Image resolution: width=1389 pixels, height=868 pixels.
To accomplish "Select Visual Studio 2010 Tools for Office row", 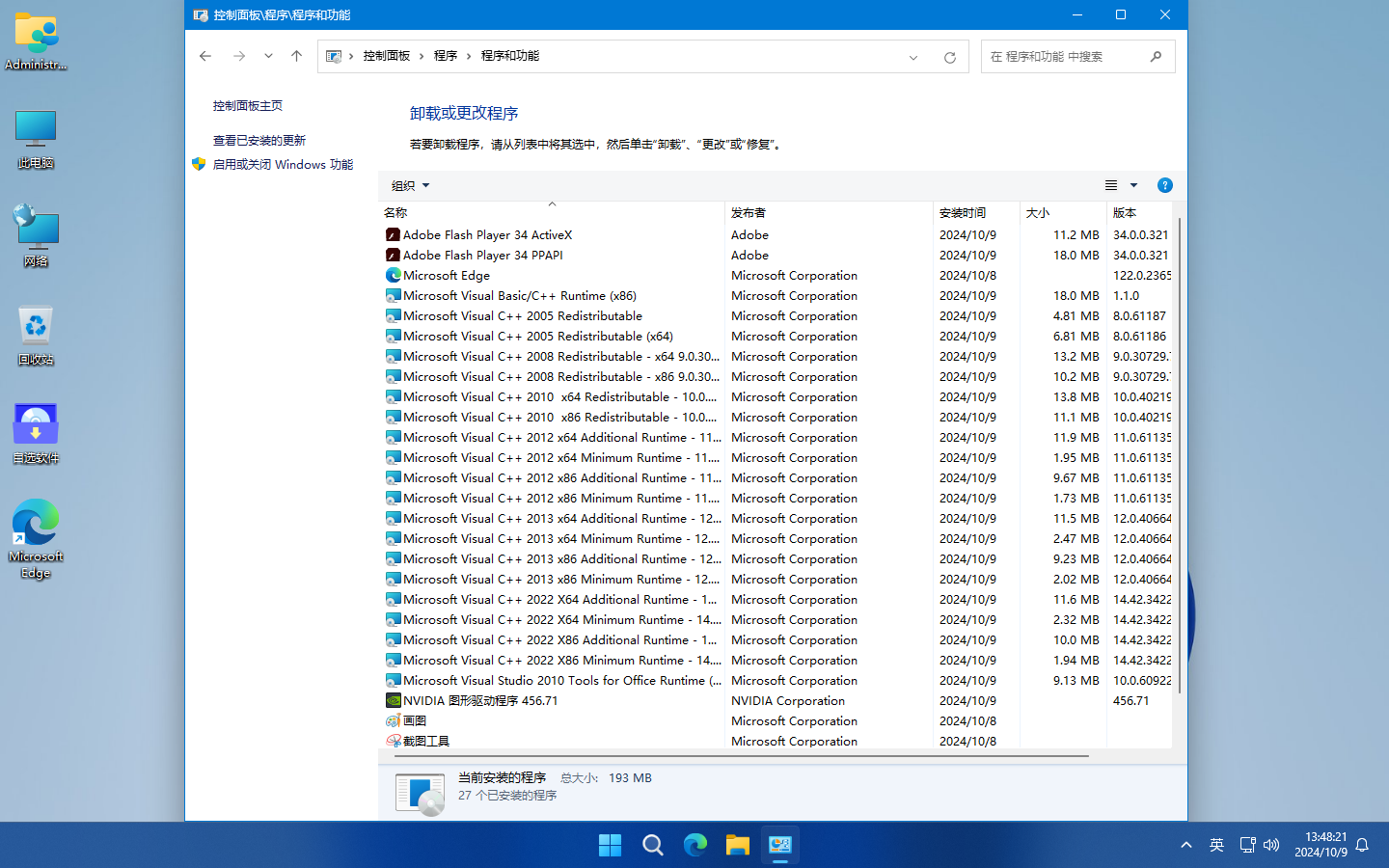I will [x=776, y=680].
